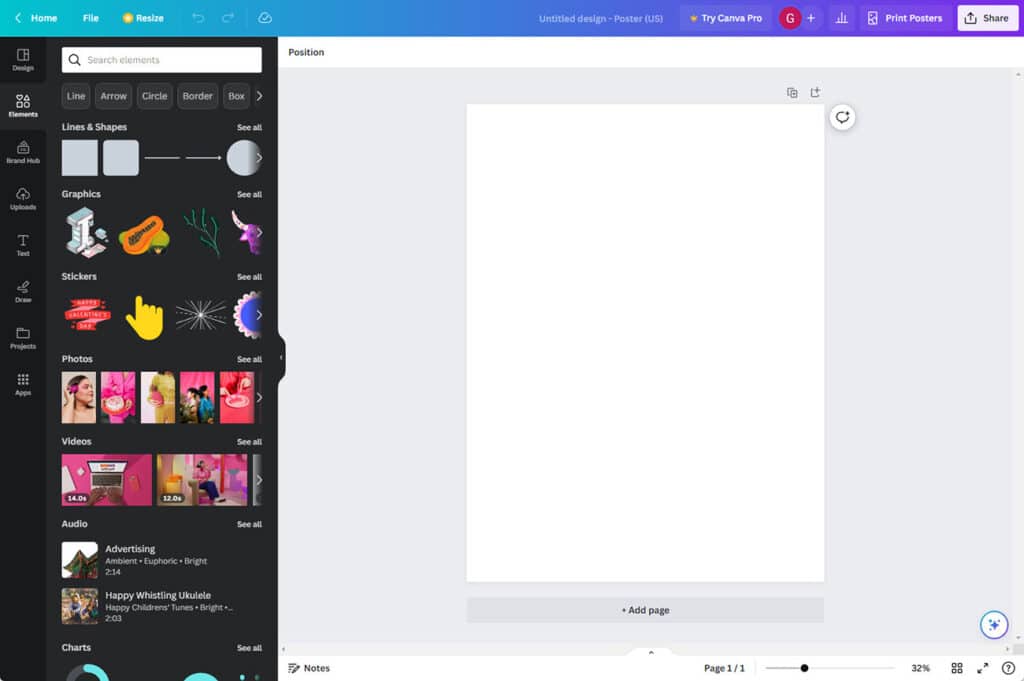Screen dimensions: 1024x681
Task: Open the Help question mark icon
Action: [1008, 668]
